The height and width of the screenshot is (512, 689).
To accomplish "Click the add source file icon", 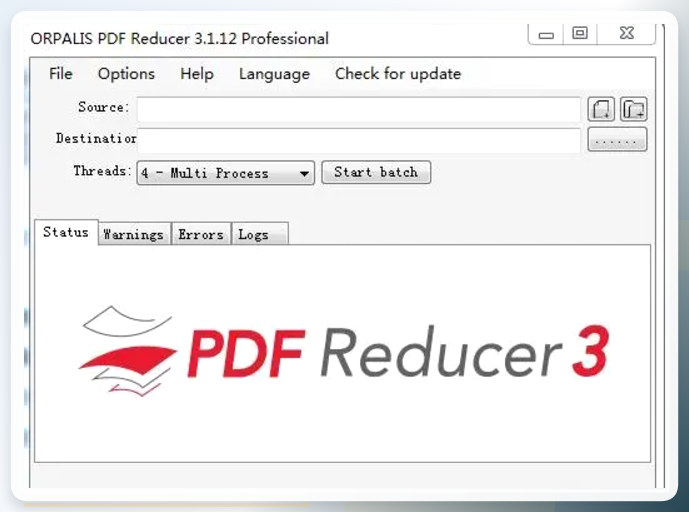I will pos(601,109).
